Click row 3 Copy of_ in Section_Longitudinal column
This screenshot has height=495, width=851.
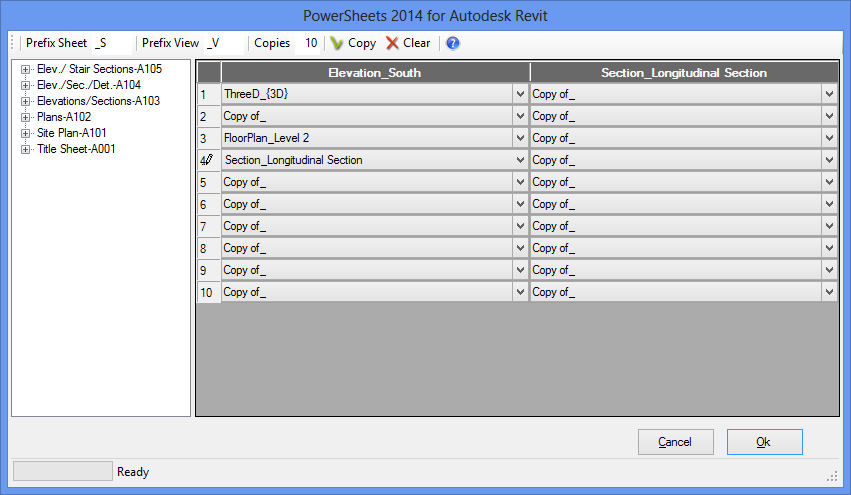tap(676, 138)
